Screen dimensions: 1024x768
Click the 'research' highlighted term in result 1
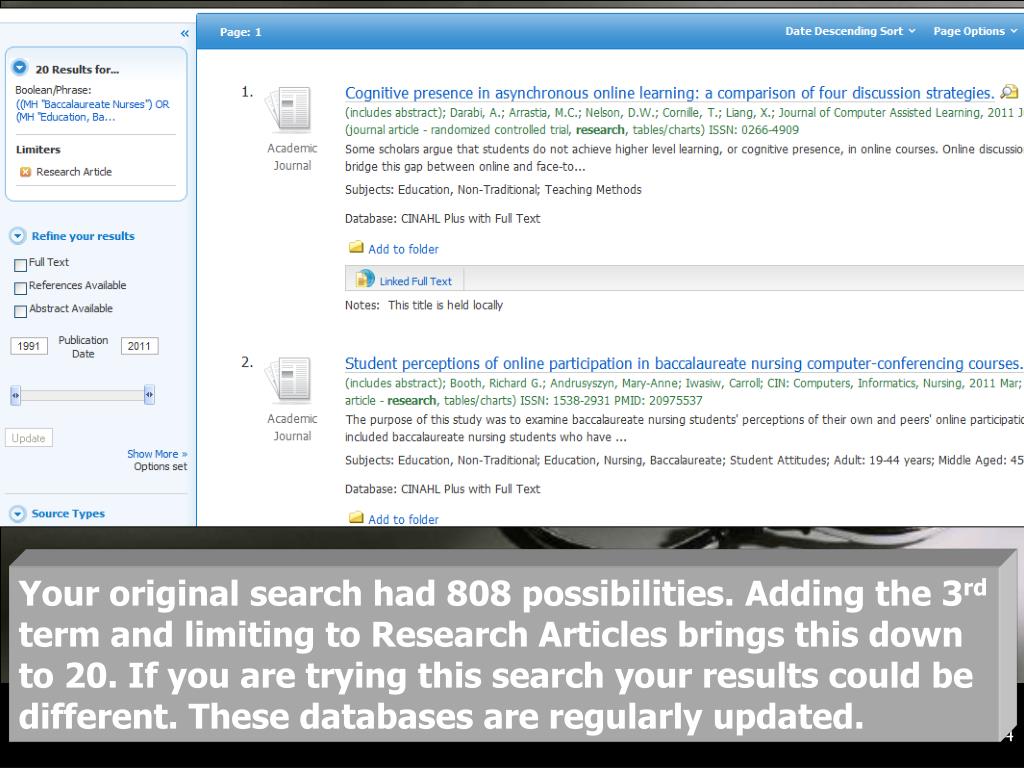click(x=600, y=130)
